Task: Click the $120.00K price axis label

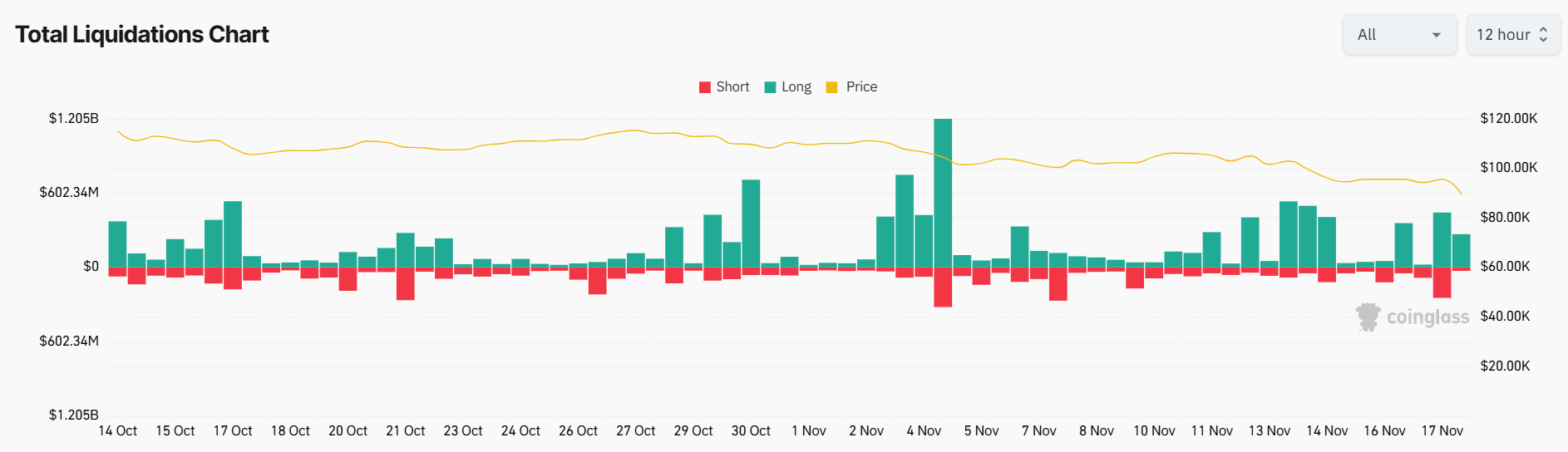Action: click(1508, 118)
